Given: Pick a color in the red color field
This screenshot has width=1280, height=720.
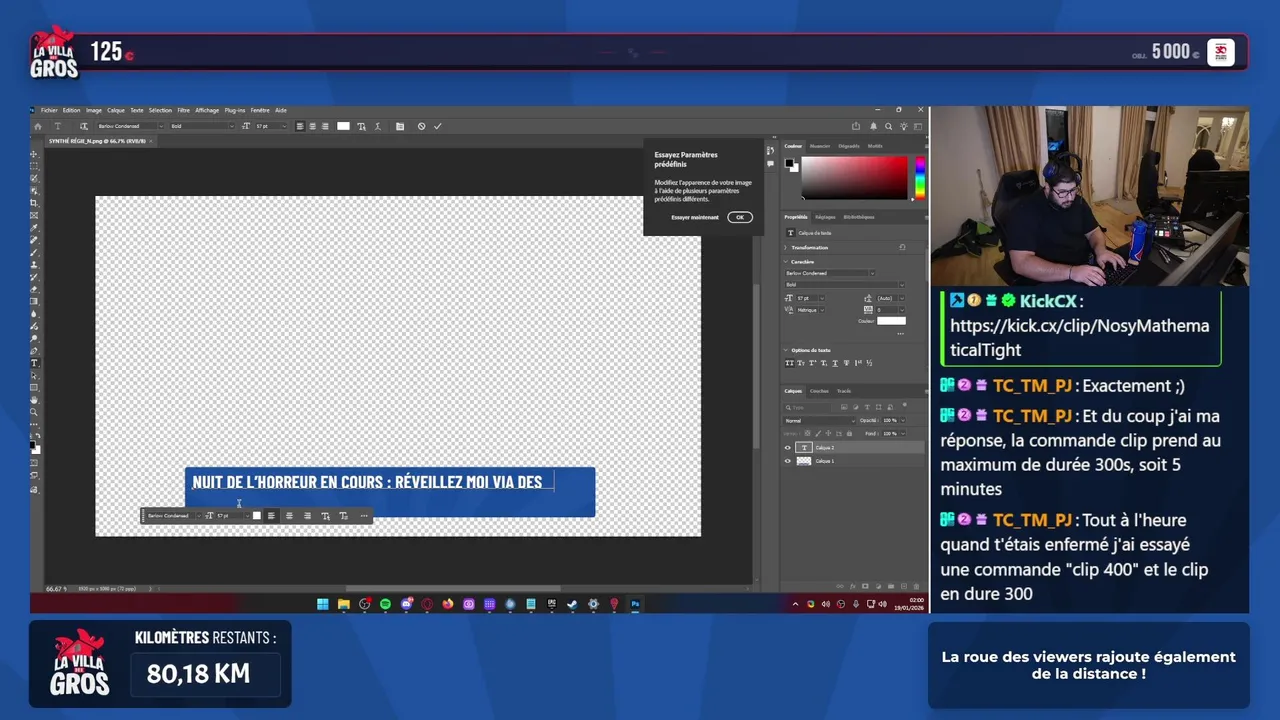Looking at the screenshot, I should [x=855, y=178].
